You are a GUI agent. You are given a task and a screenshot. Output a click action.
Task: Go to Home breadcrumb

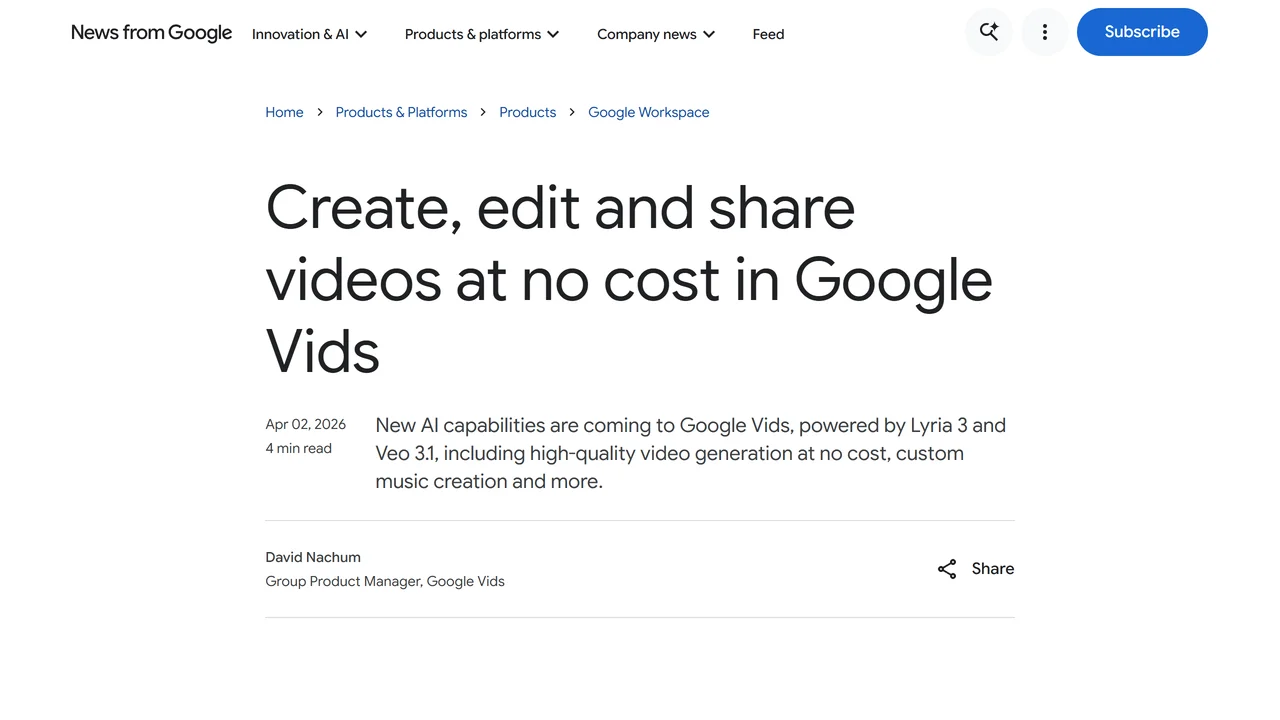pyautogui.click(x=284, y=112)
